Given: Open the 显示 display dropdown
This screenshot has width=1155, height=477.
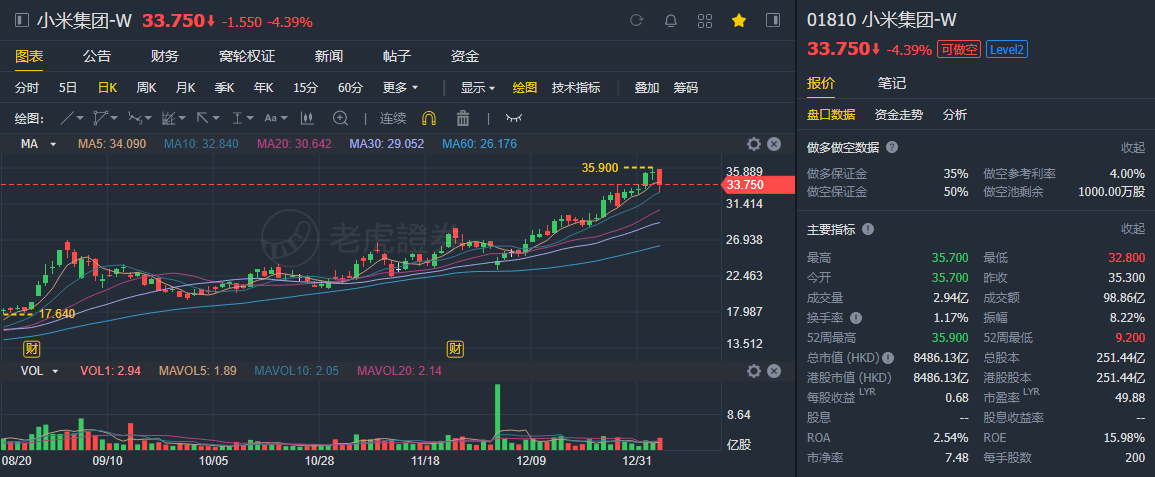Looking at the screenshot, I should tap(478, 88).
